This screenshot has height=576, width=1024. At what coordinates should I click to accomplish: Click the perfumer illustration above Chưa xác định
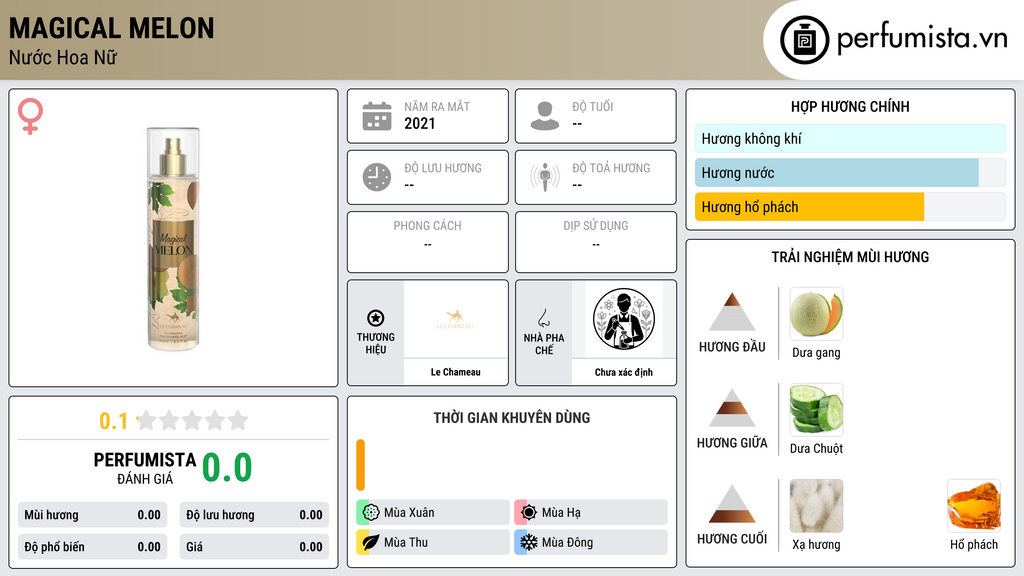coord(624,319)
